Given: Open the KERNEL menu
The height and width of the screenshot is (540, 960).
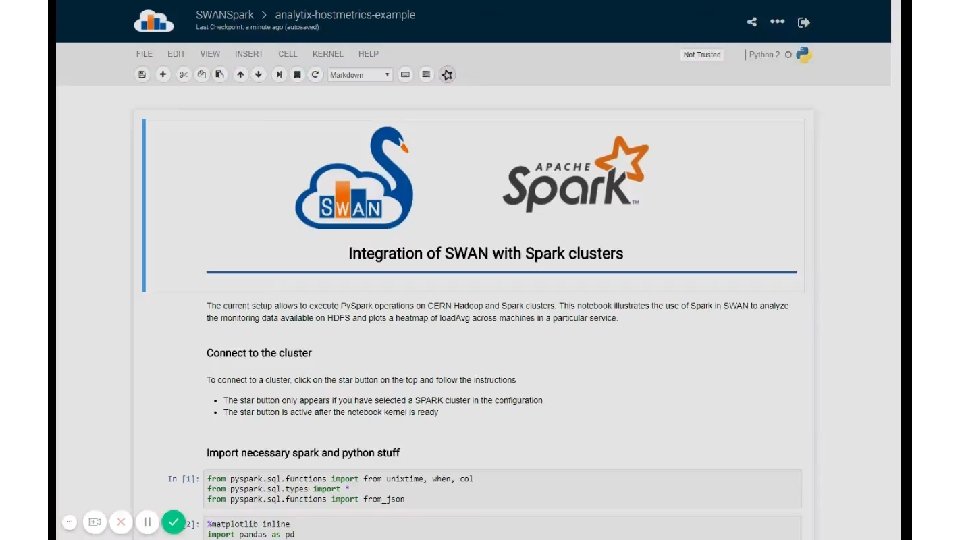Looking at the screenshot, I should tap(328, 54).
